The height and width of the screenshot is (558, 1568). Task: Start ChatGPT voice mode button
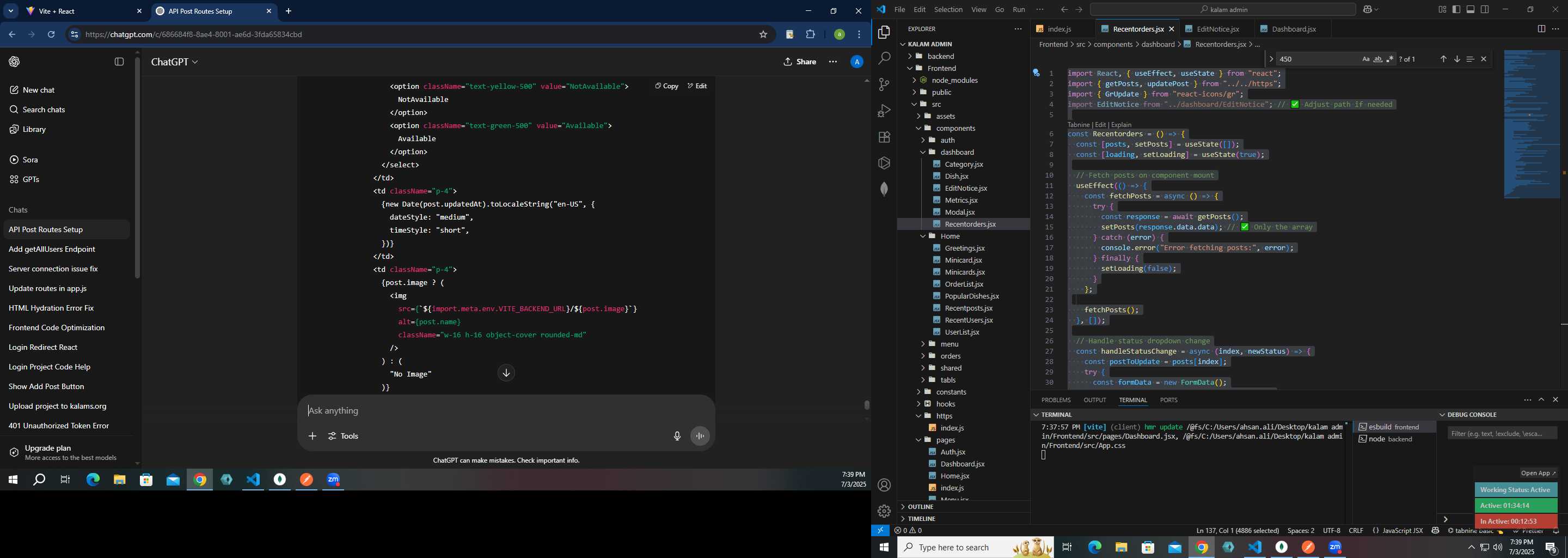[700, 436]
